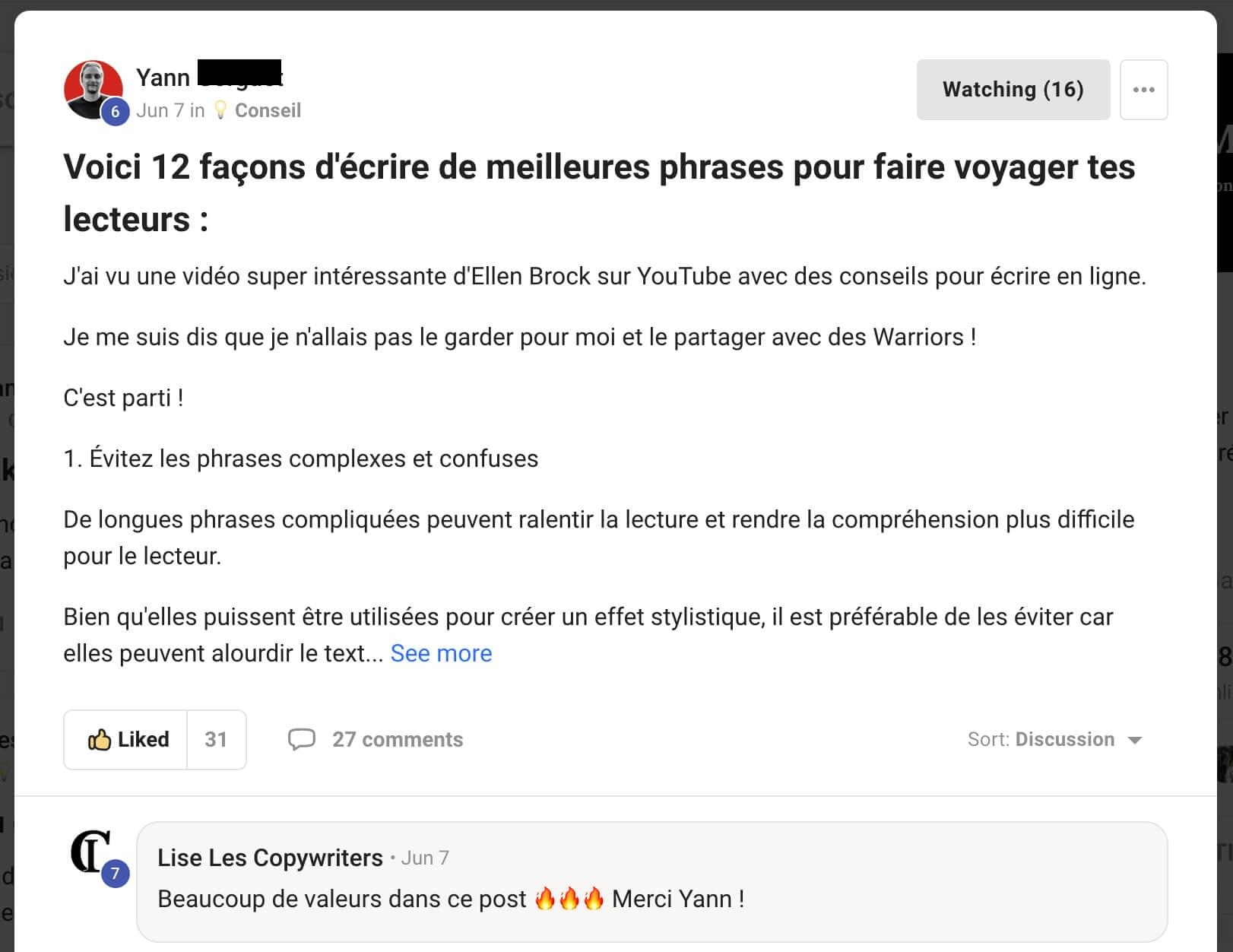The image size is (1233, 952).
Task: Toggle the Liked button off
Action: point(125,740)
